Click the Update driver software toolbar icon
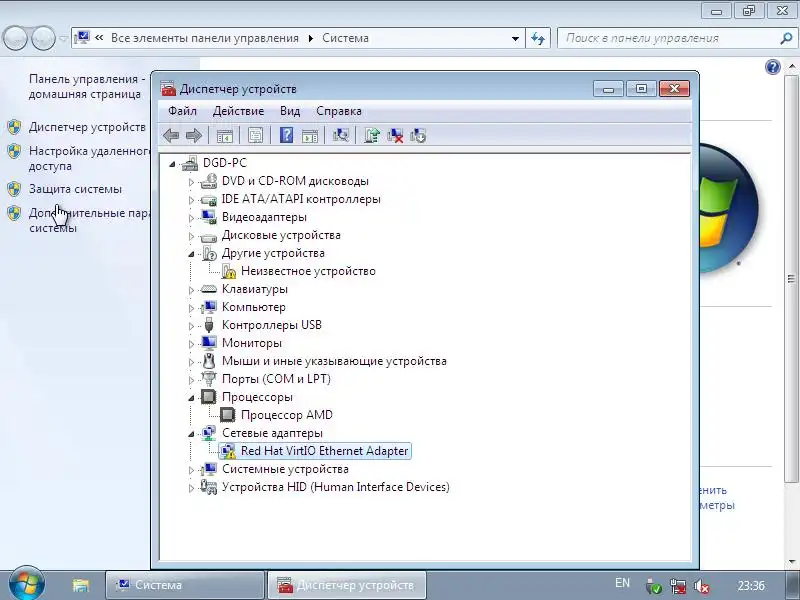 pyautogui.click(x=371, y=135)
